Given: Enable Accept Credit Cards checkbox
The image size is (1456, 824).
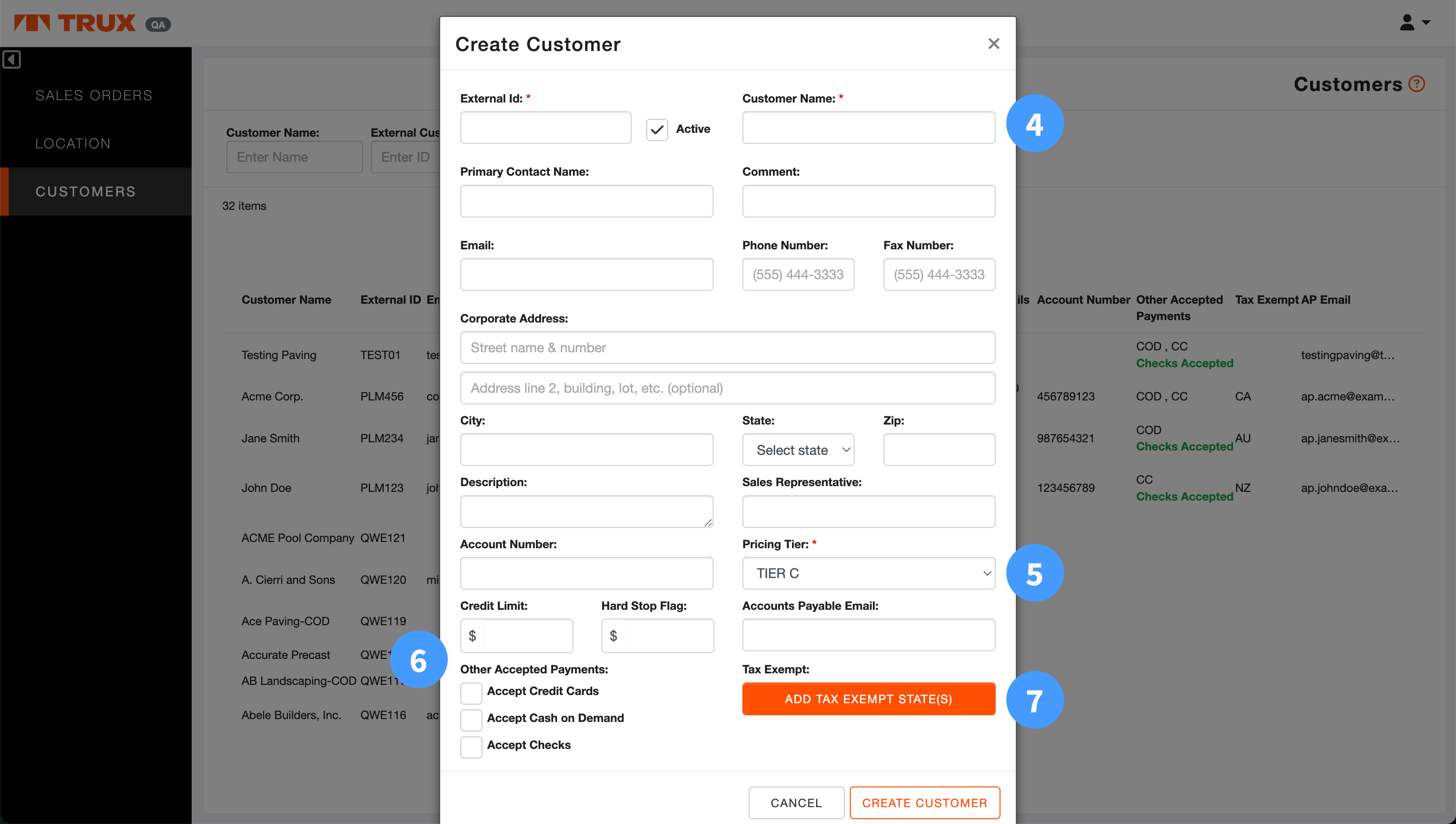Looking at the screenshot, I should [471, 692].
